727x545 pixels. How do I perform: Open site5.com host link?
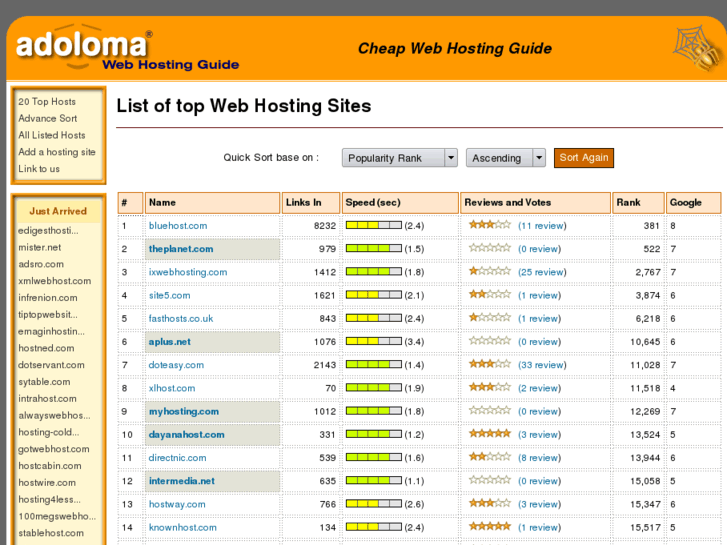(x=169, y=295)
